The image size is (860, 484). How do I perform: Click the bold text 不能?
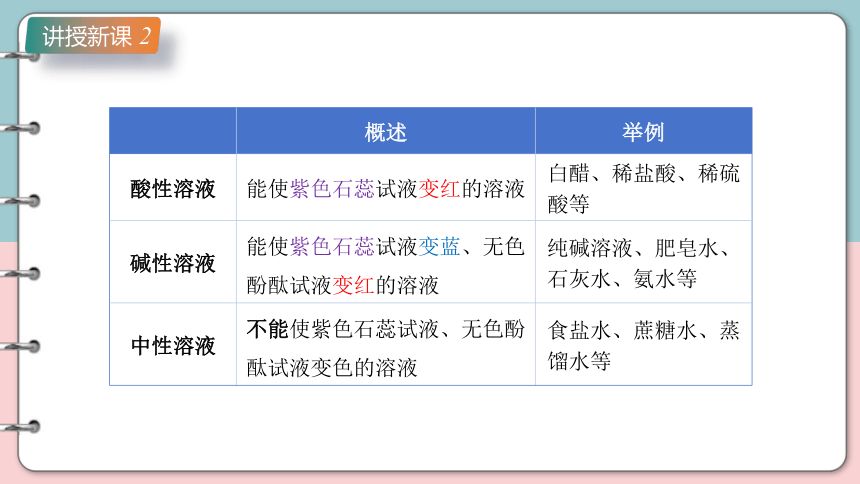click(x=267, y=329)
